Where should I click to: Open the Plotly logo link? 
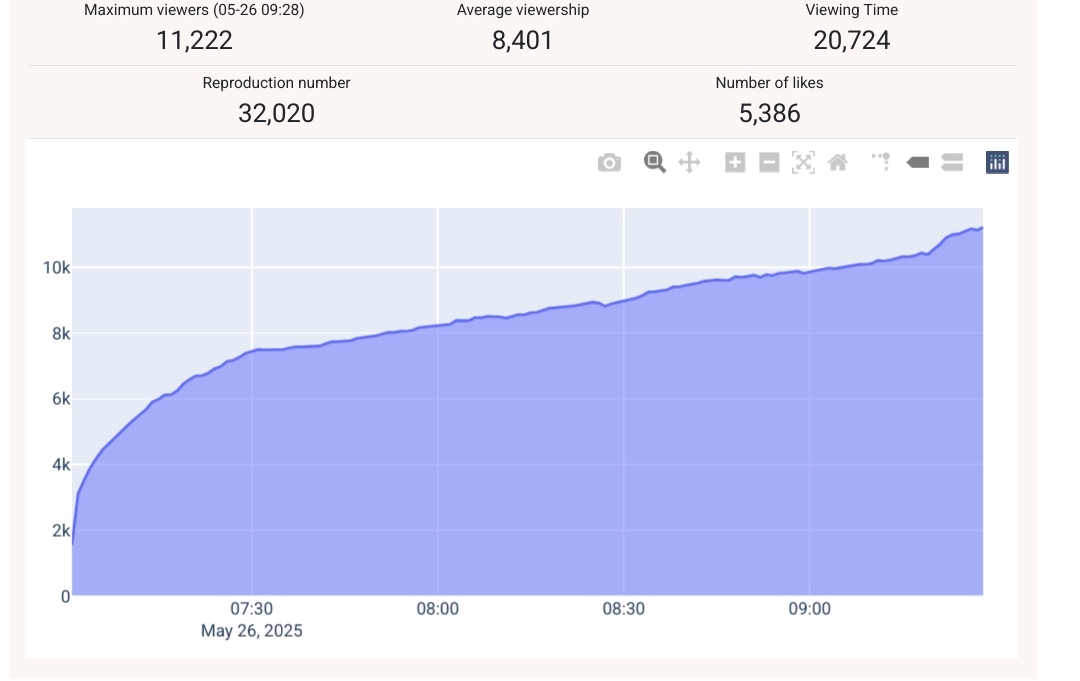click(x=997, y=163)
